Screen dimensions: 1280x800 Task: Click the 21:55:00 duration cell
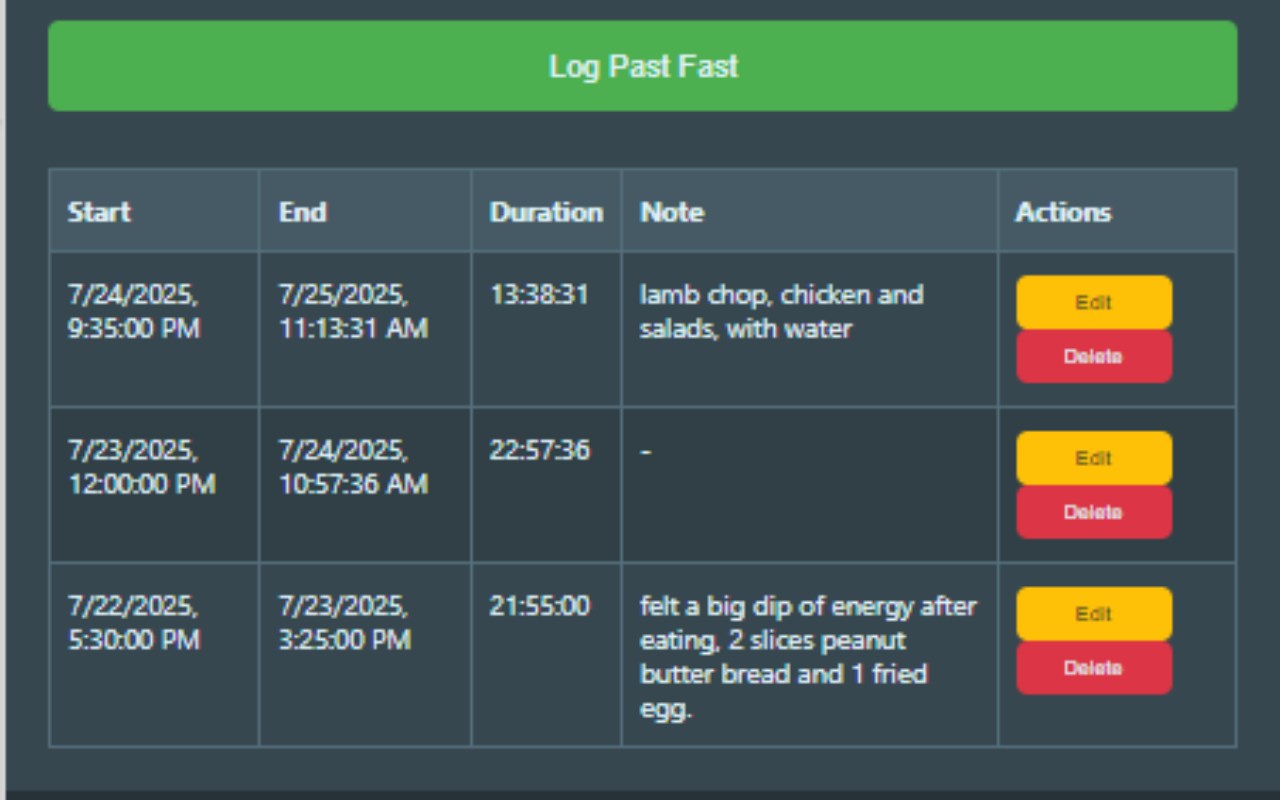click(539, 606)
